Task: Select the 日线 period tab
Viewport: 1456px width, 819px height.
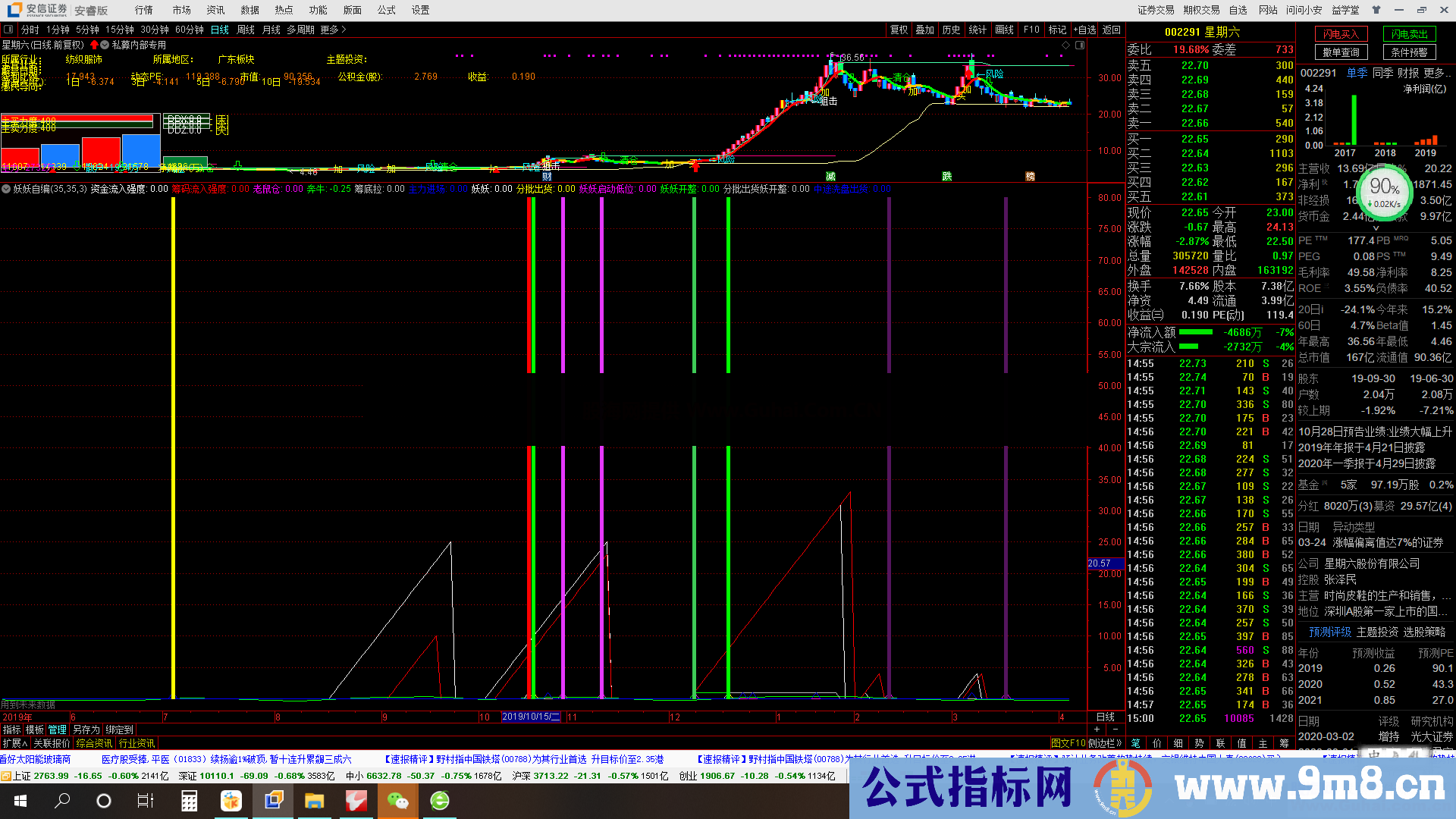Action: [x=220, y=30]
